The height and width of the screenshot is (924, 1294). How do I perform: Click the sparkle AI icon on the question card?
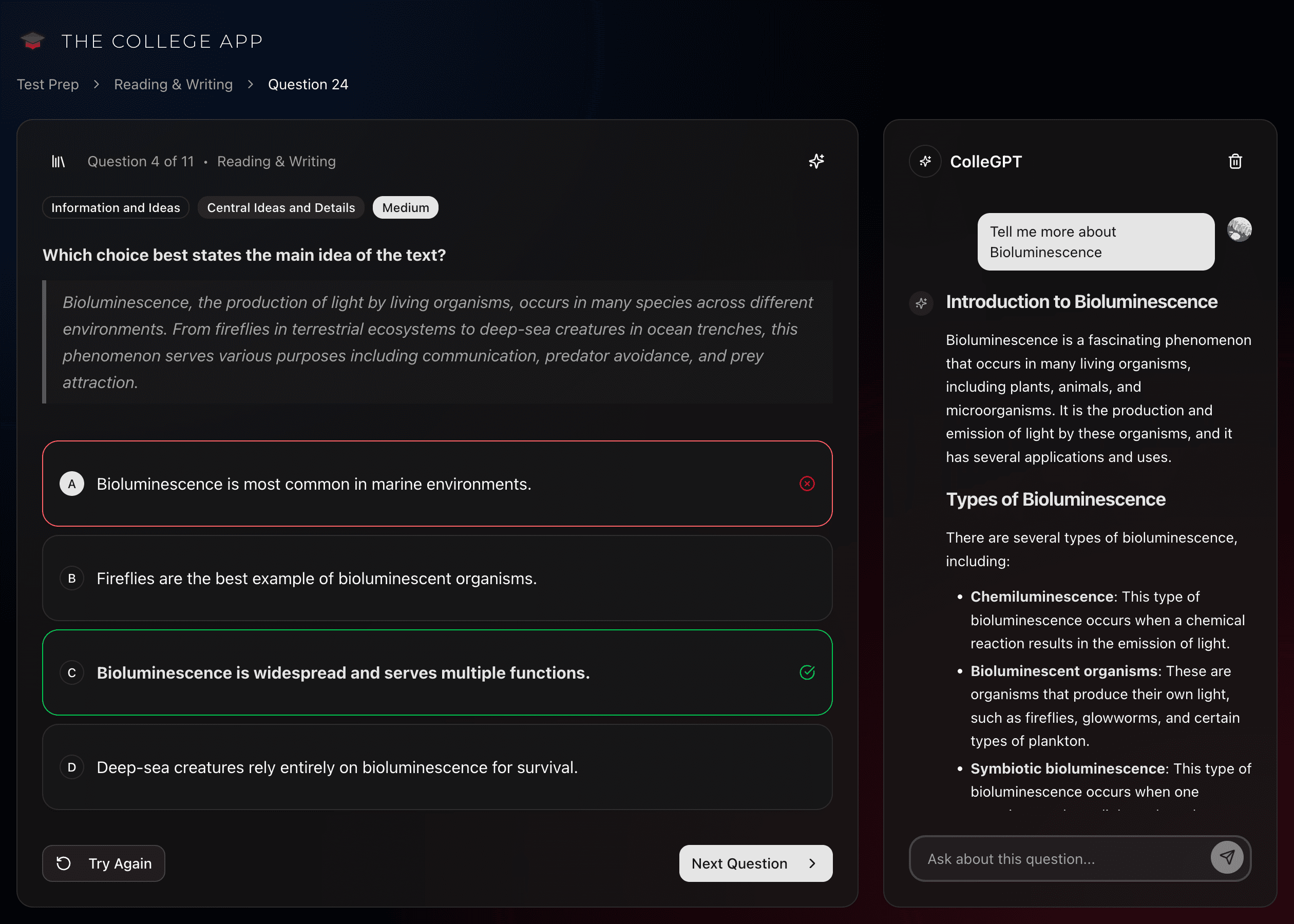pyautogui.click(x=816, y=161)
